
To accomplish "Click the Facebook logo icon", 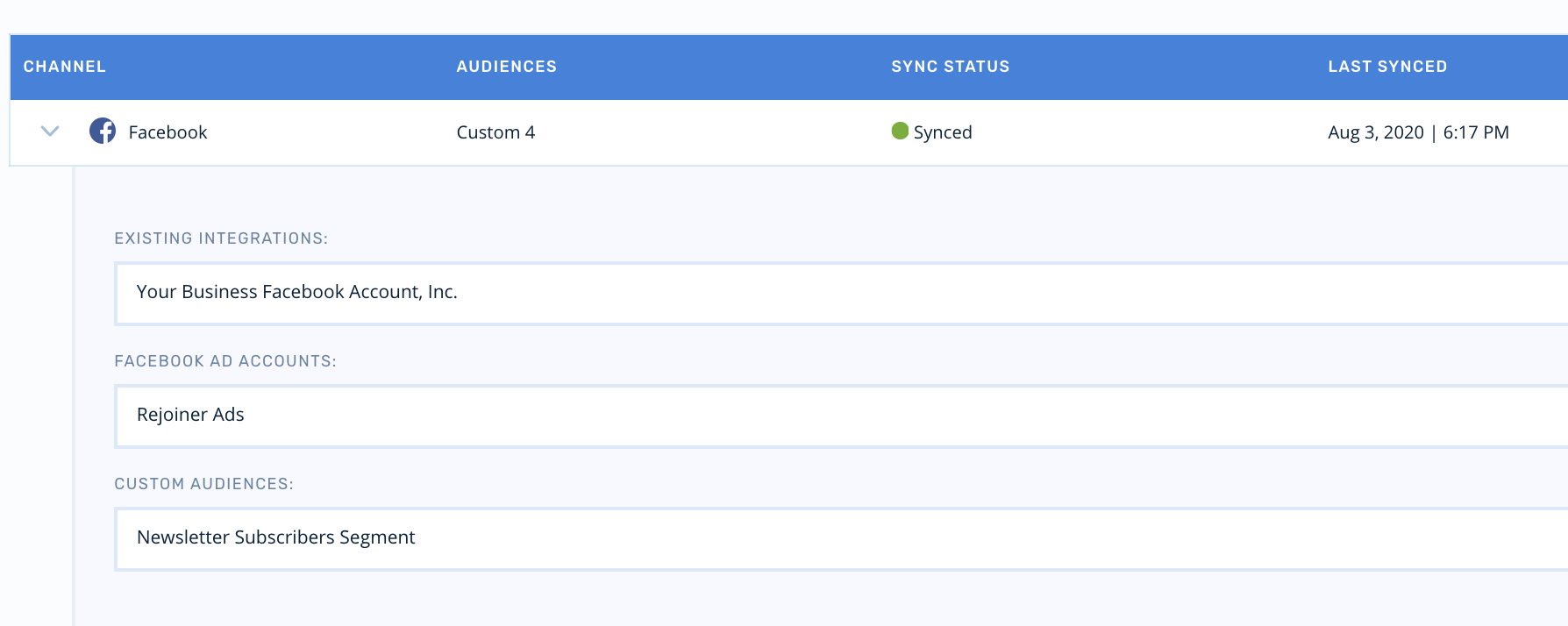I will (x=103, y=132).
